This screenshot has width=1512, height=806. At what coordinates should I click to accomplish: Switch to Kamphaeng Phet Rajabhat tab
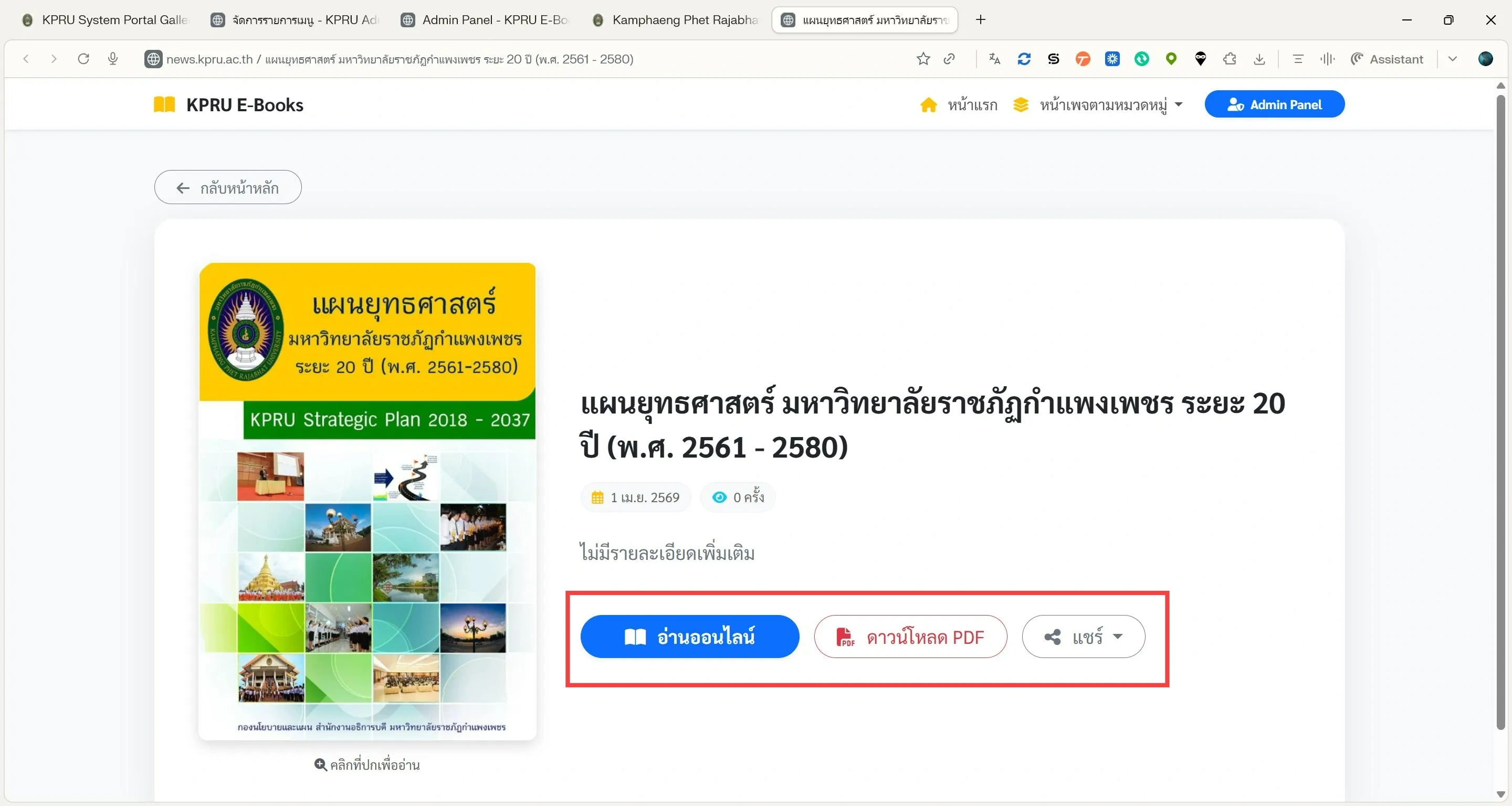(x=676, y=20)
